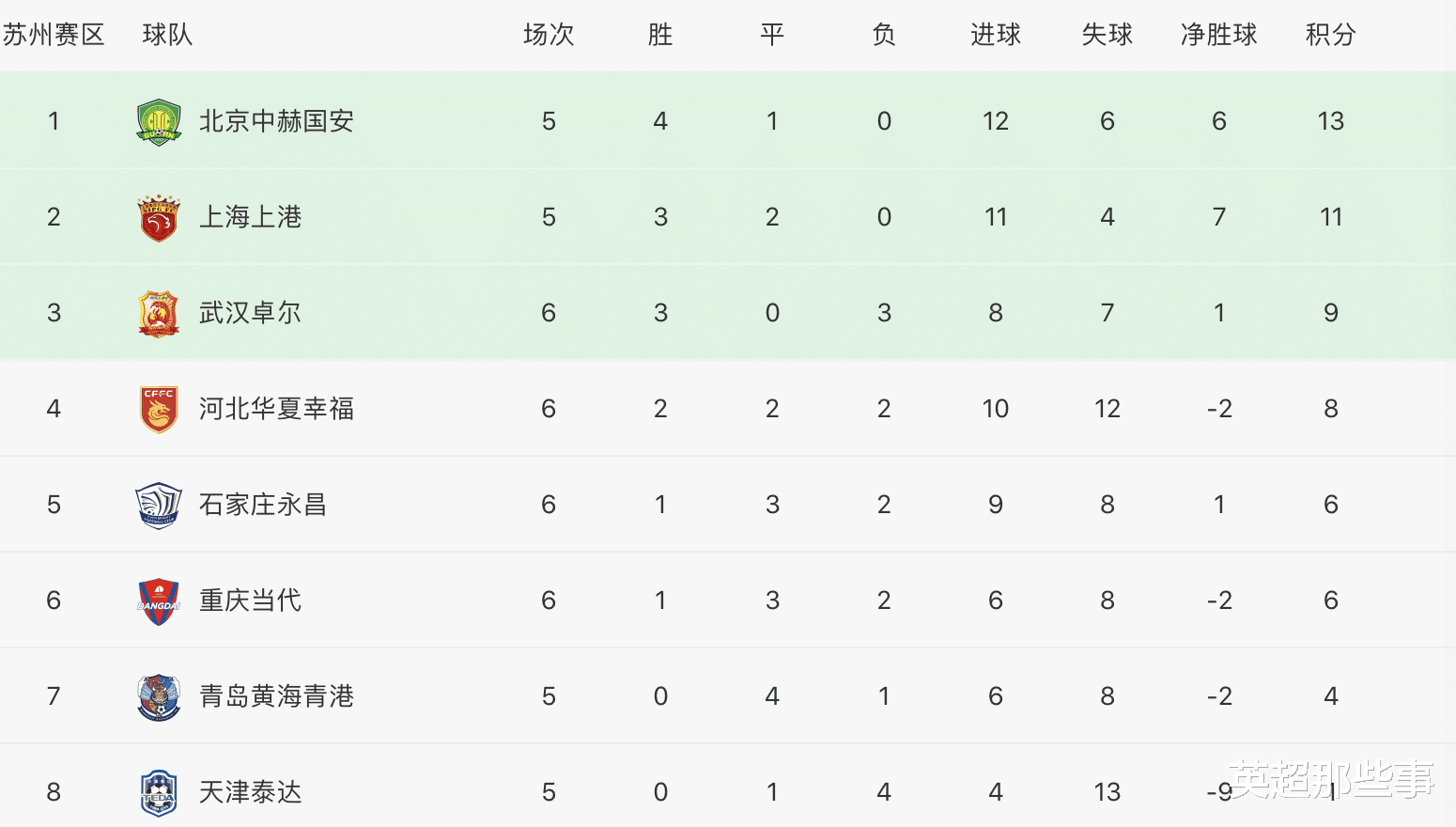Click the Shanghai SIPG team crest icon
This screenshot has height=827, width=1456.
pos(159,218)
